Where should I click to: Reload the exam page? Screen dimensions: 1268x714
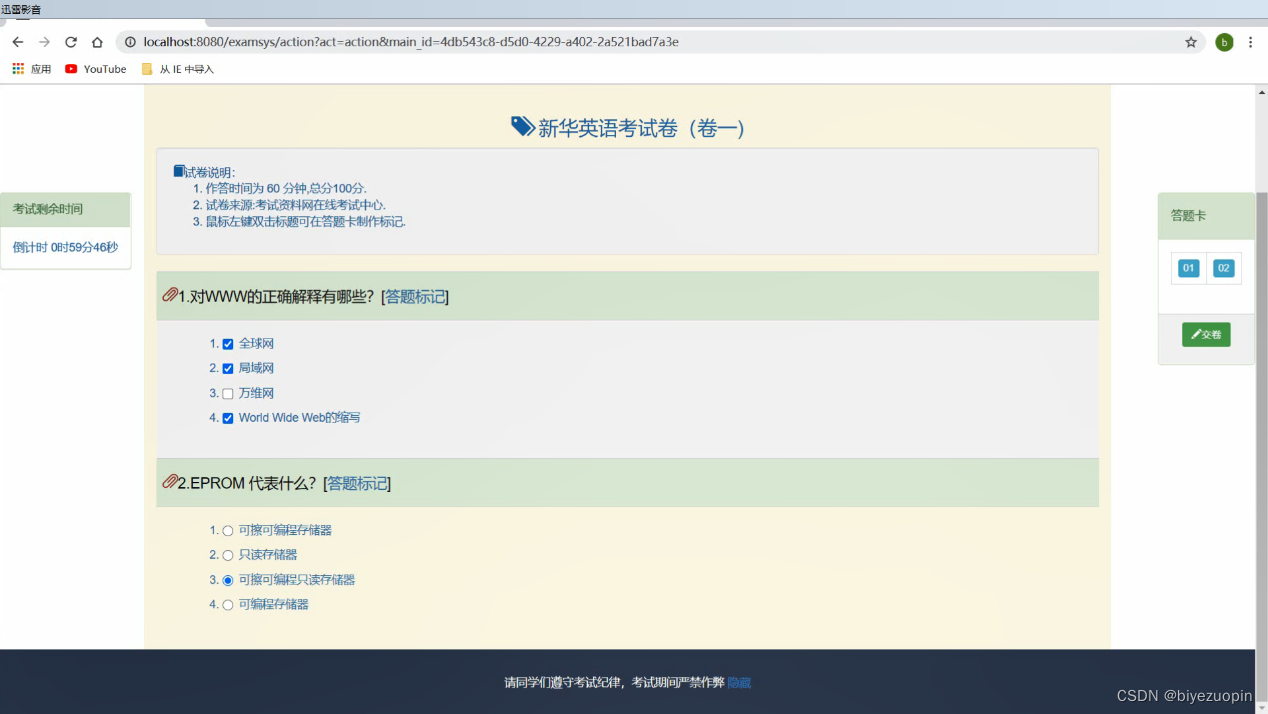click(x=71, y=42)
